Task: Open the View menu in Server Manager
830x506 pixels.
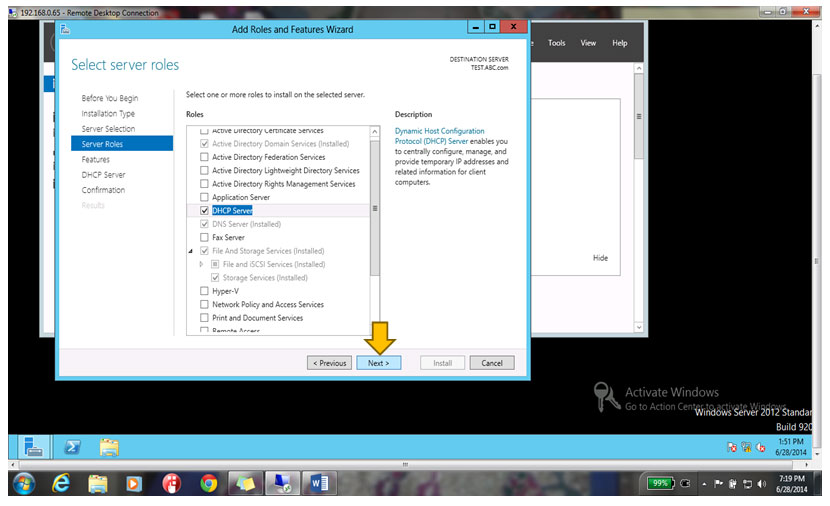Action: pyautogui.click(x=588, y=43)
